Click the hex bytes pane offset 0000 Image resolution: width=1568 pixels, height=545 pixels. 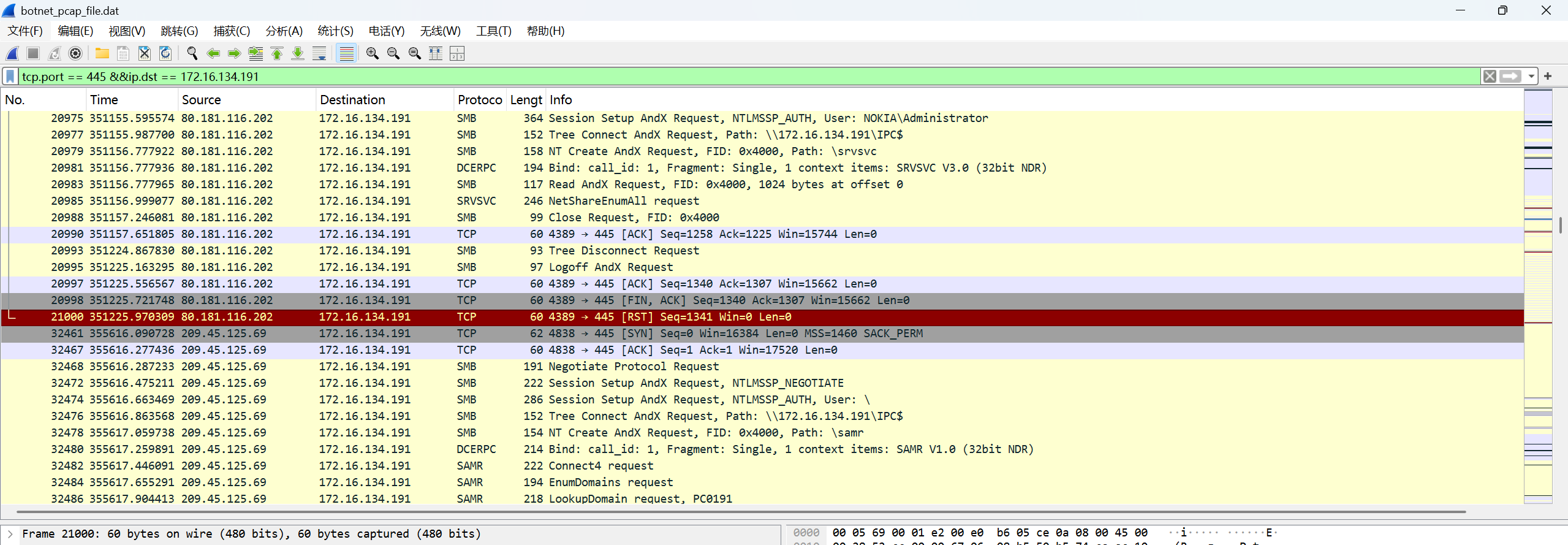806,533
